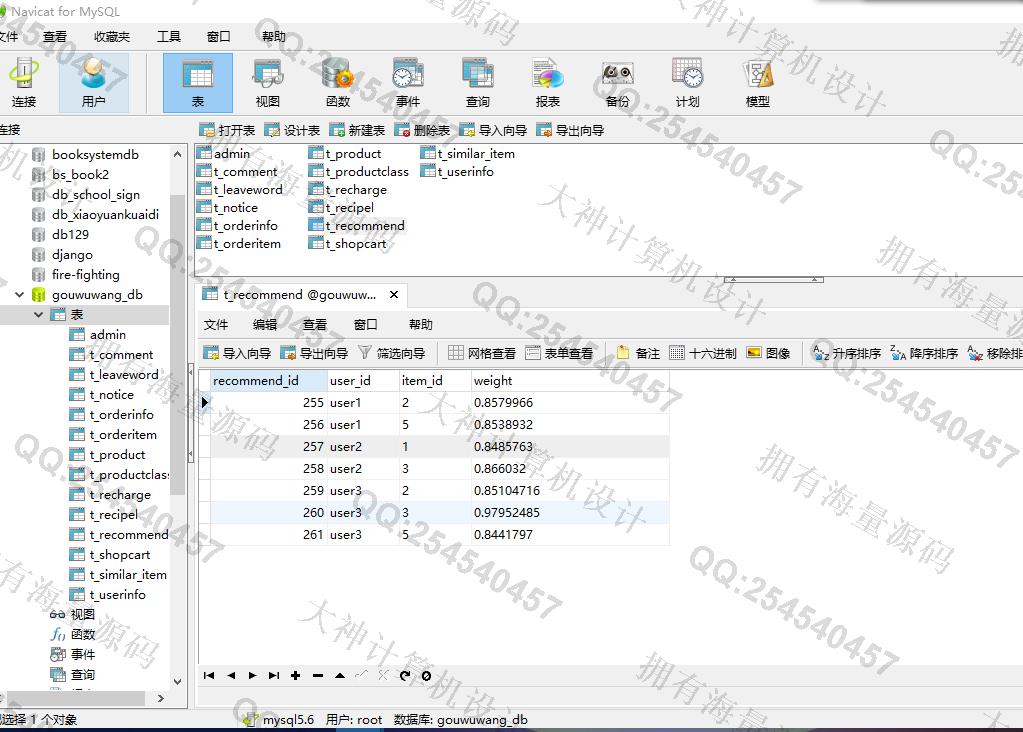This screenshot has width=1023, height=732.
Task: Select the 用户 (User) toolbar icon
Action: [93, 83]
